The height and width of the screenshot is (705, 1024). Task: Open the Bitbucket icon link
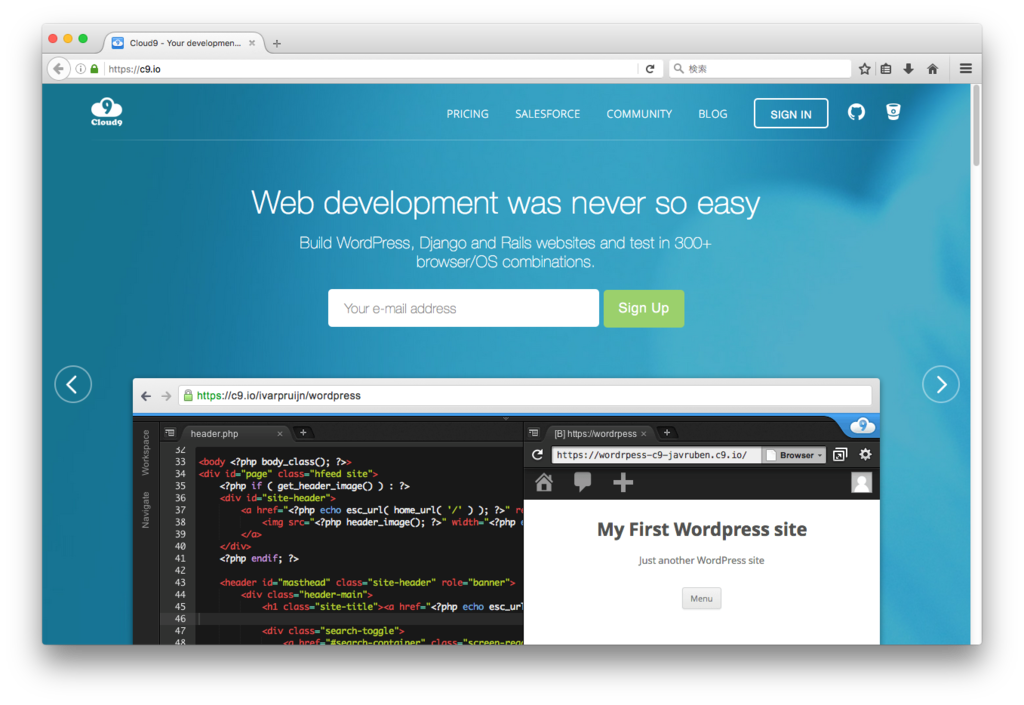point(893,112)
